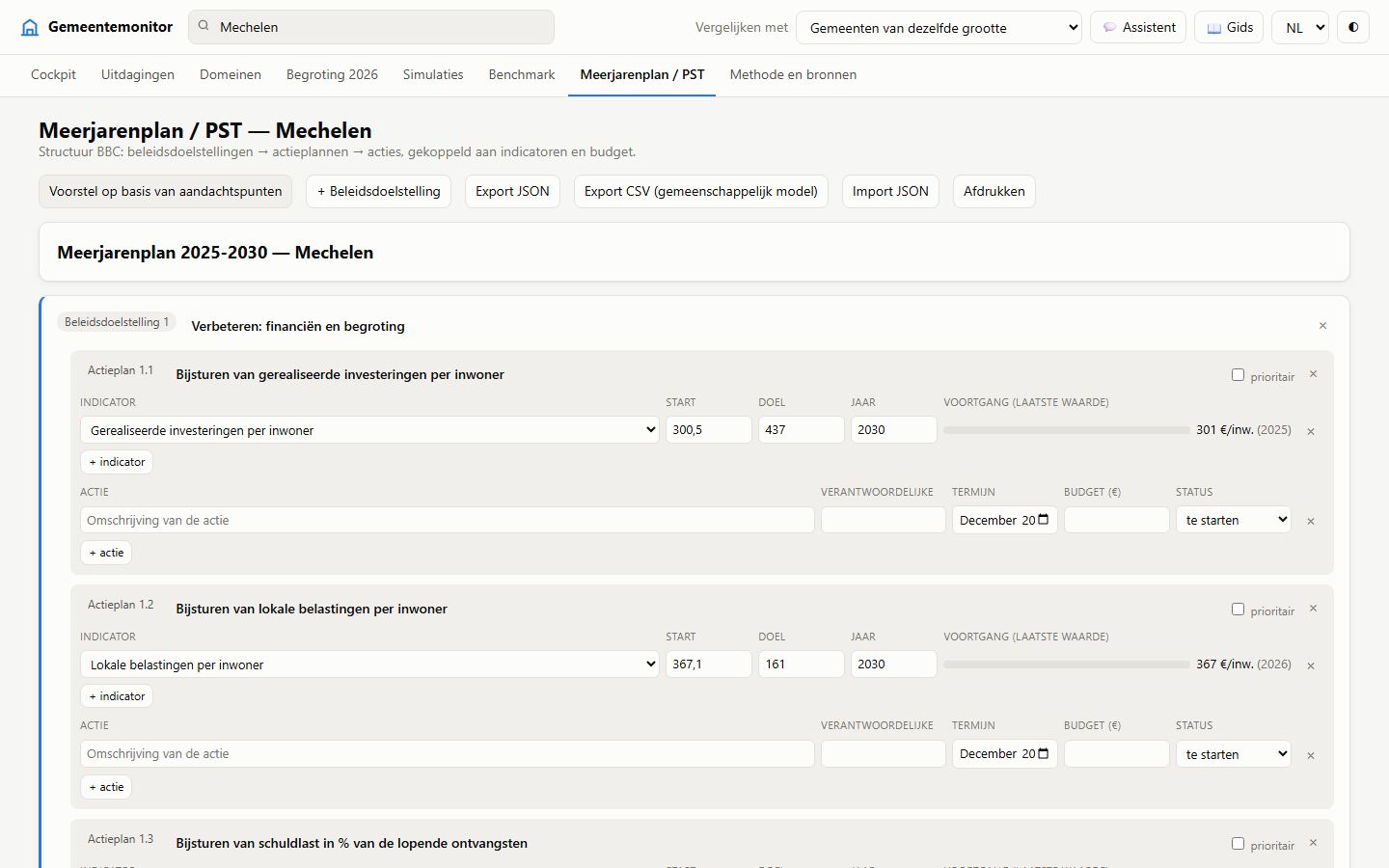
Task: Delete Actieplan 1.2 using its × icon
Action: 1313,609
